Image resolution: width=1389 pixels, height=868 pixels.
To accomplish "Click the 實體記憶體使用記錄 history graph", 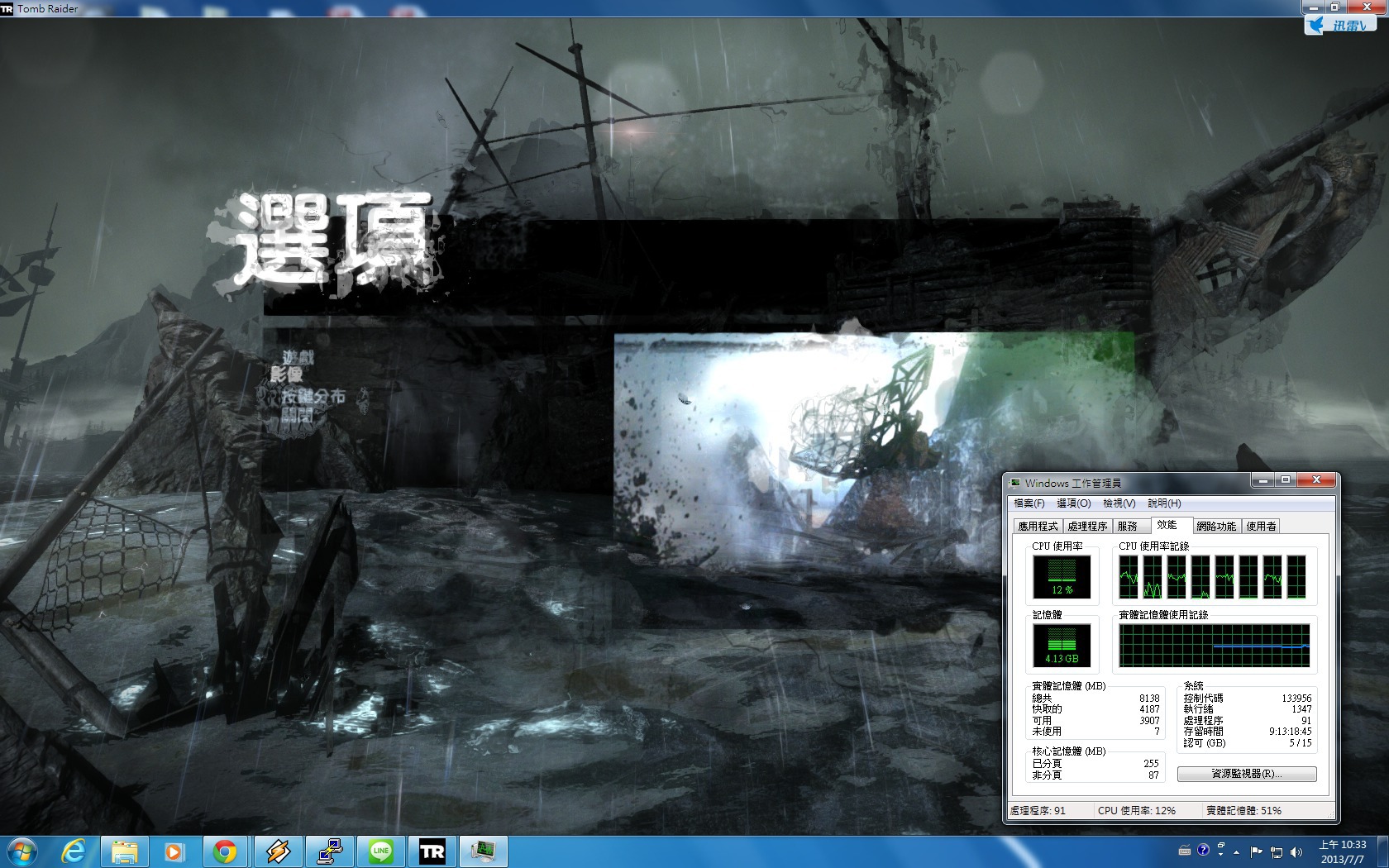I will [1215, 646].
